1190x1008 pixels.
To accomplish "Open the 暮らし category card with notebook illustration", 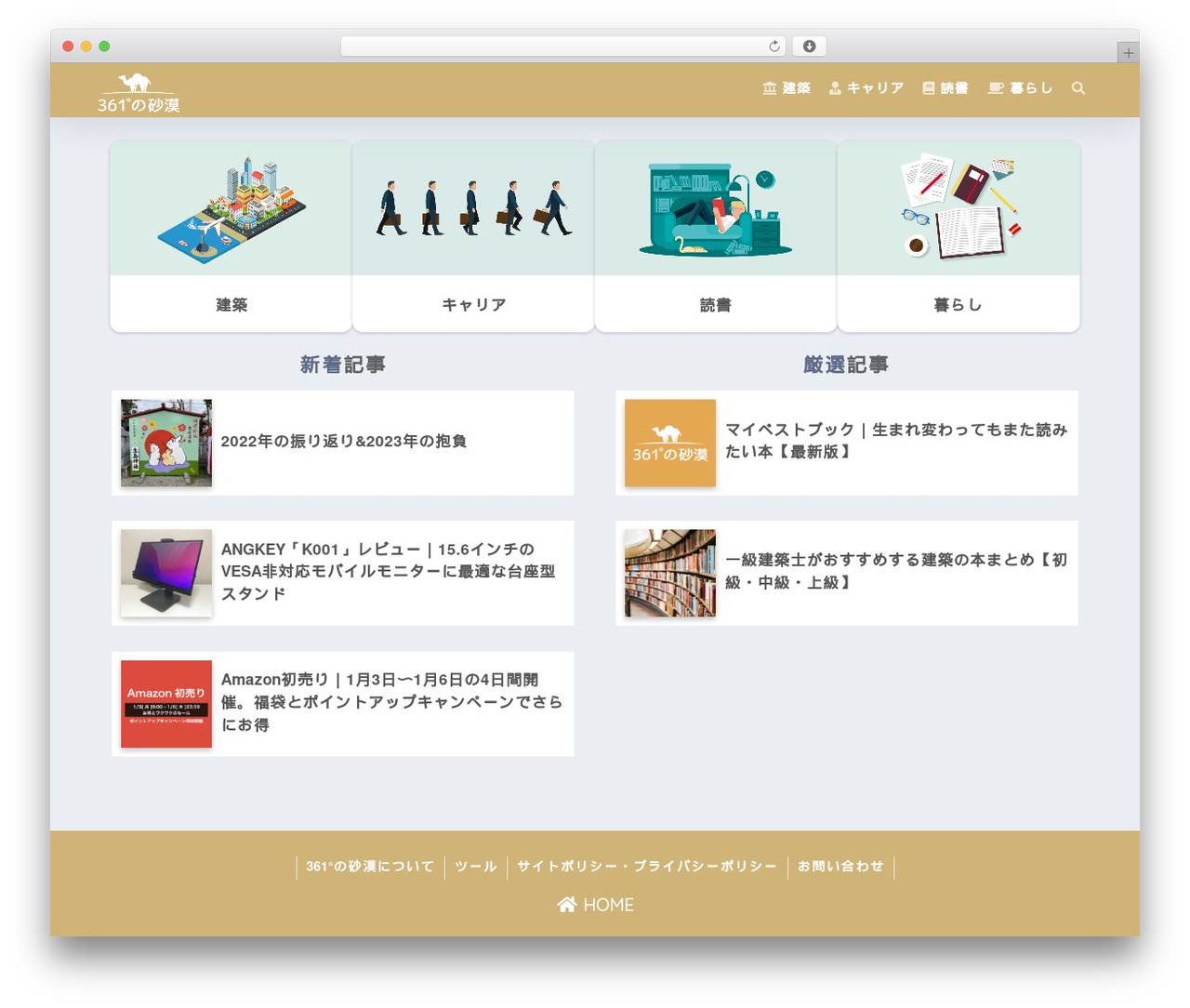I will (959, 236).
